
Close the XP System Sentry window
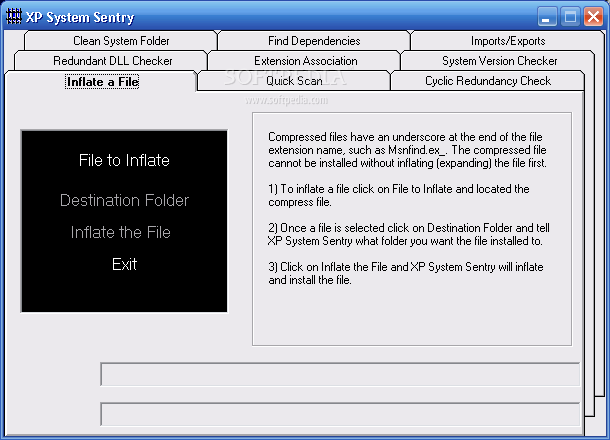pyautogui.click(x=593, y=17)
